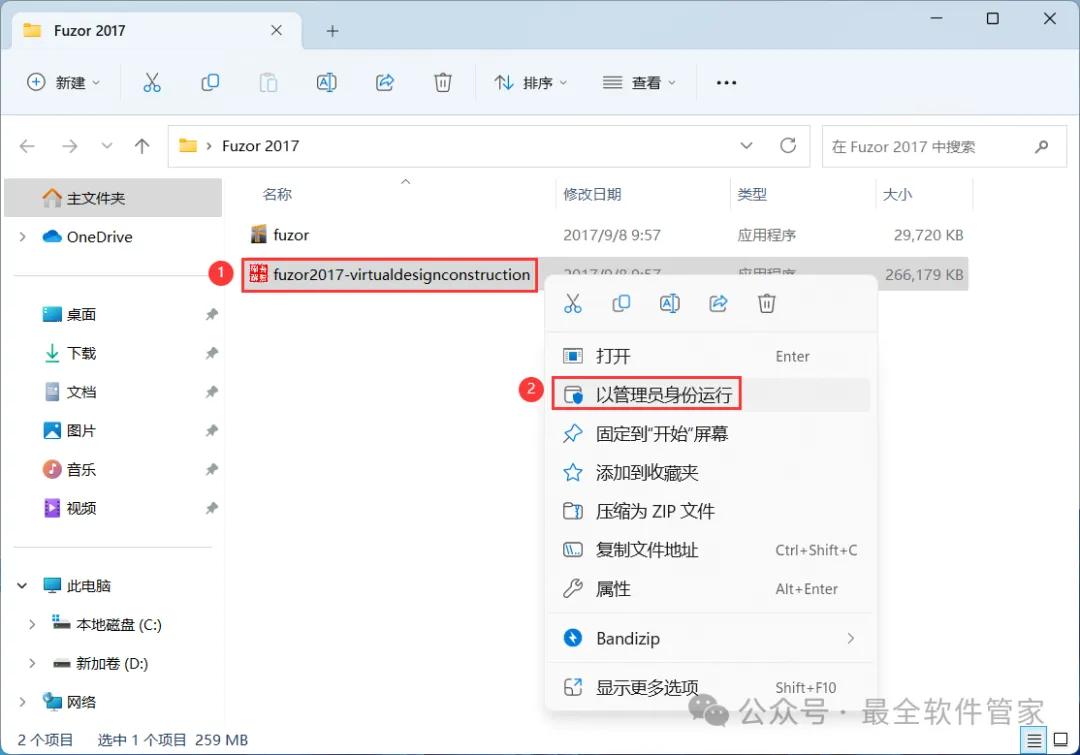This screenshot has width=1080, height=755.
Task: Open 音乐 in sidebar
Action: [x=113, y=470]
